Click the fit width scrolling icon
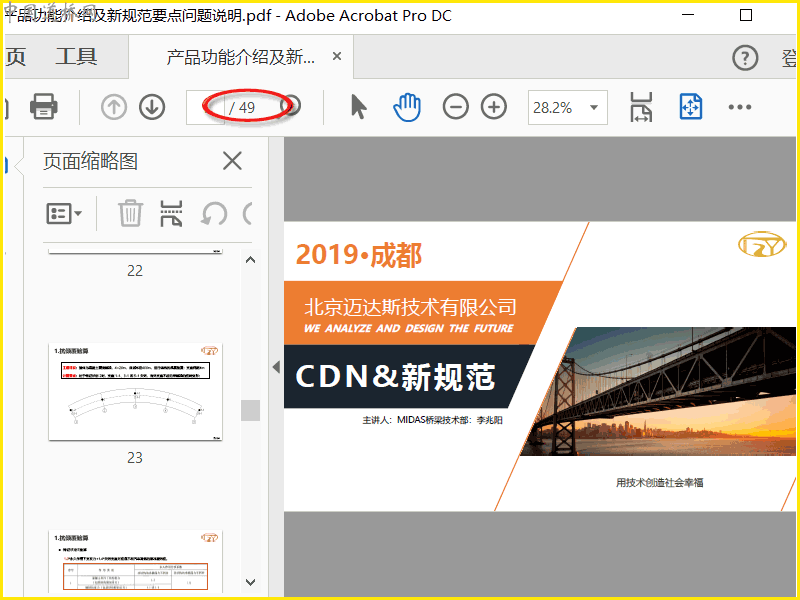The width and height of the screenshot is (800, 600). click(x=641, y=107)
